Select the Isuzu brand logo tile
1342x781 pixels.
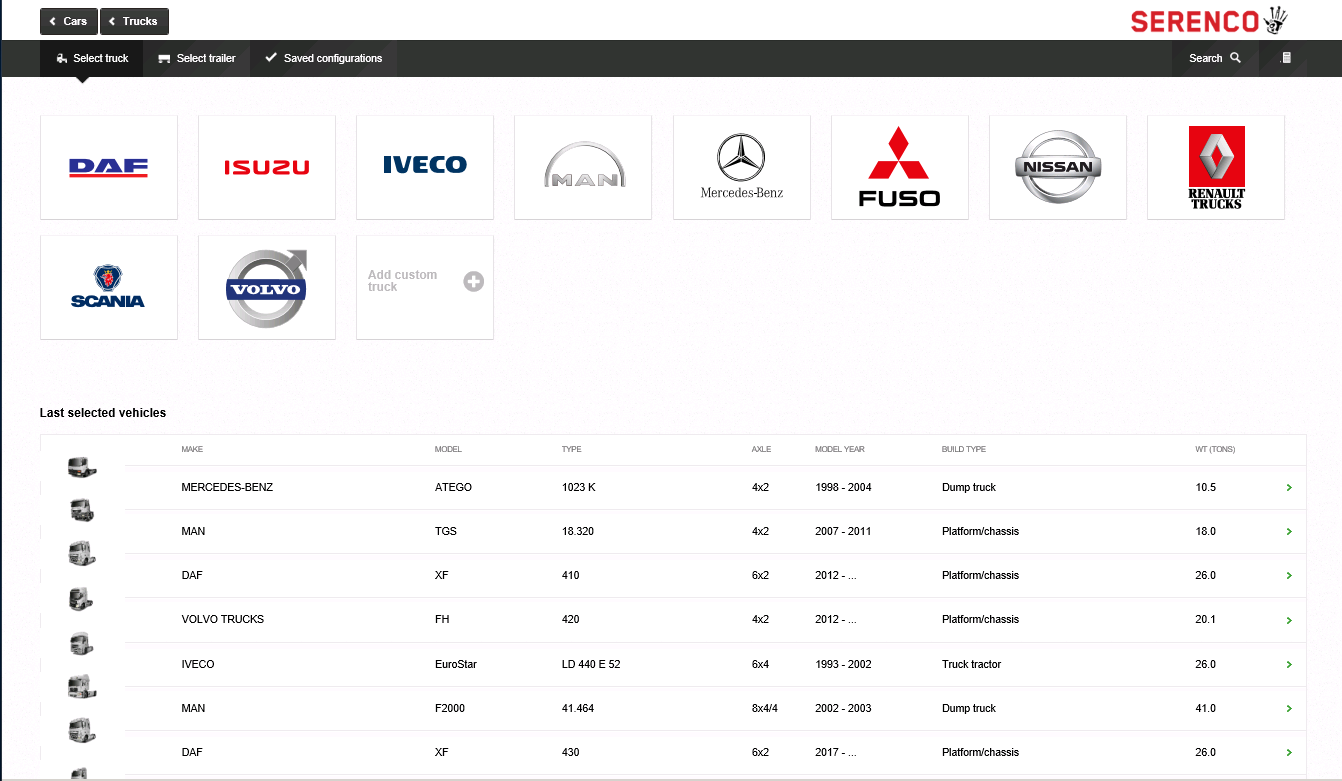click(x=267, y=168)
